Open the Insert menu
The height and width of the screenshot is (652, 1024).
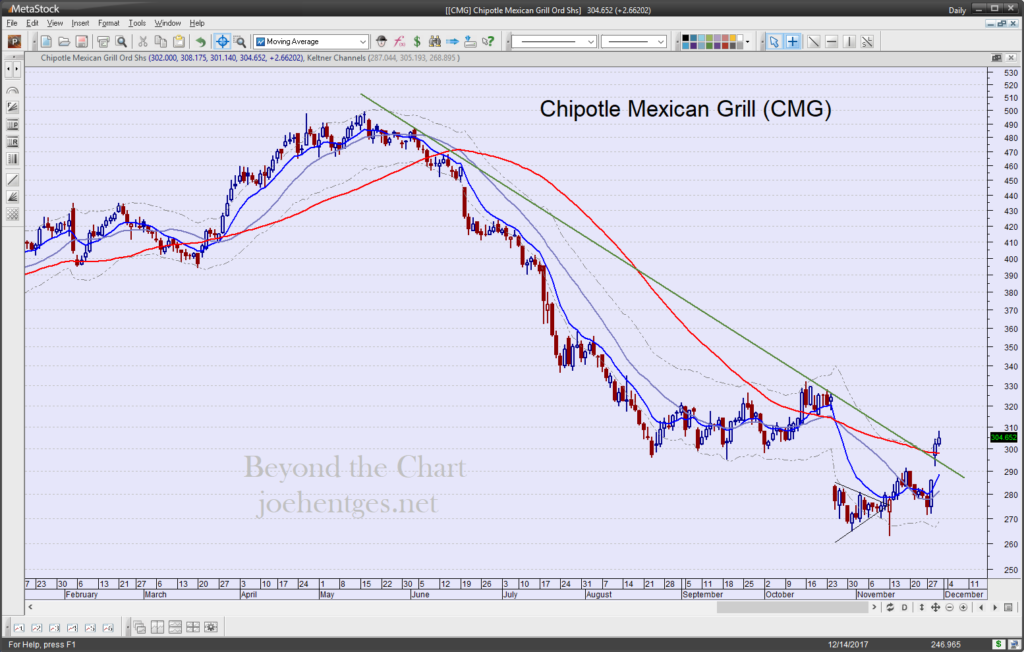pos(80,23)
